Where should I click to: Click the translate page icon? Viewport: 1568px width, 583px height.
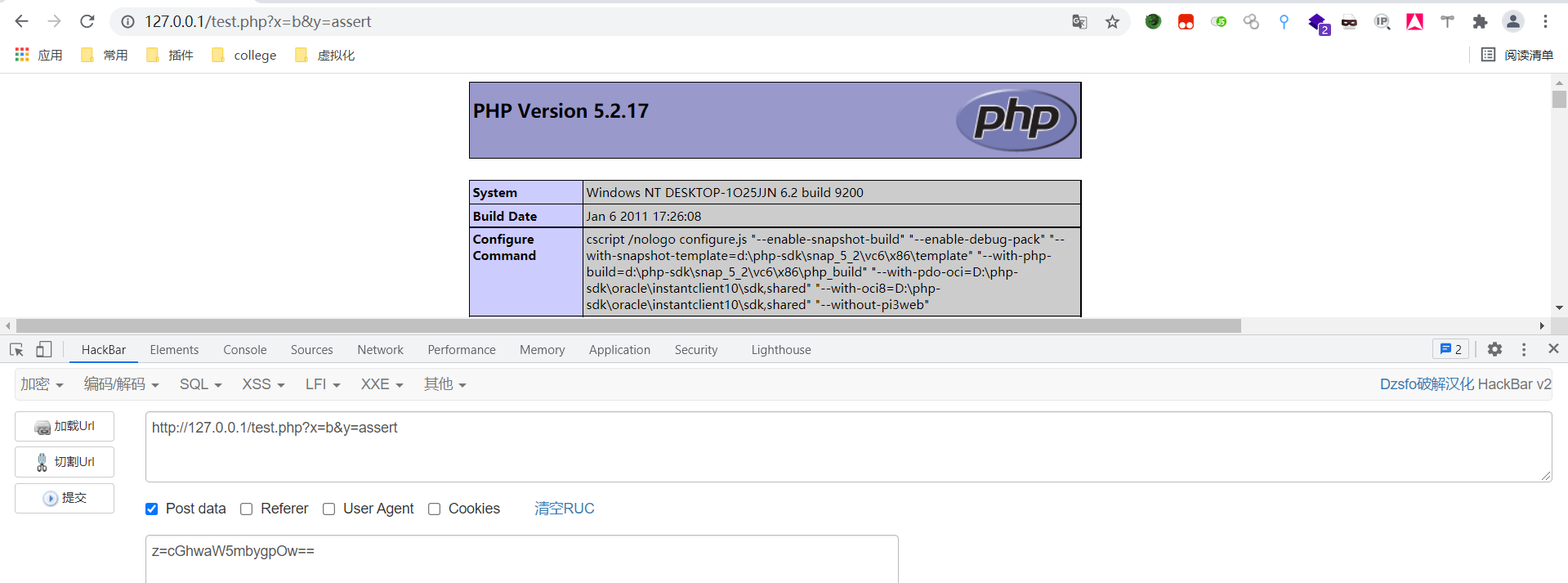[x=1079, y=22]
